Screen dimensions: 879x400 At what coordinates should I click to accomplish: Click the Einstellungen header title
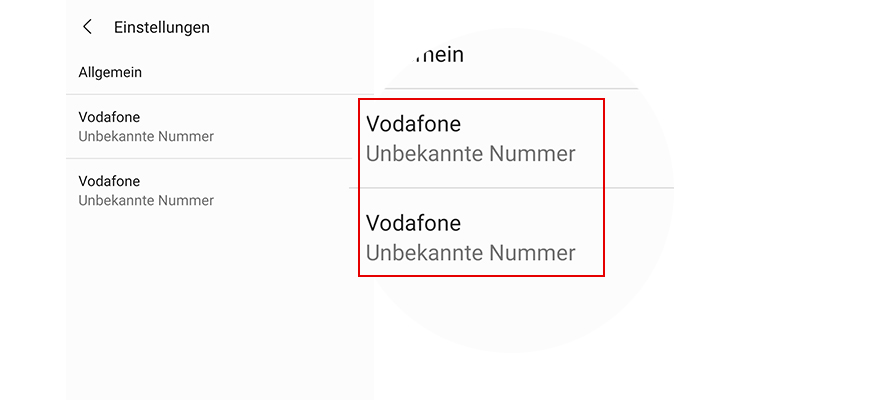tap(162, 28)
